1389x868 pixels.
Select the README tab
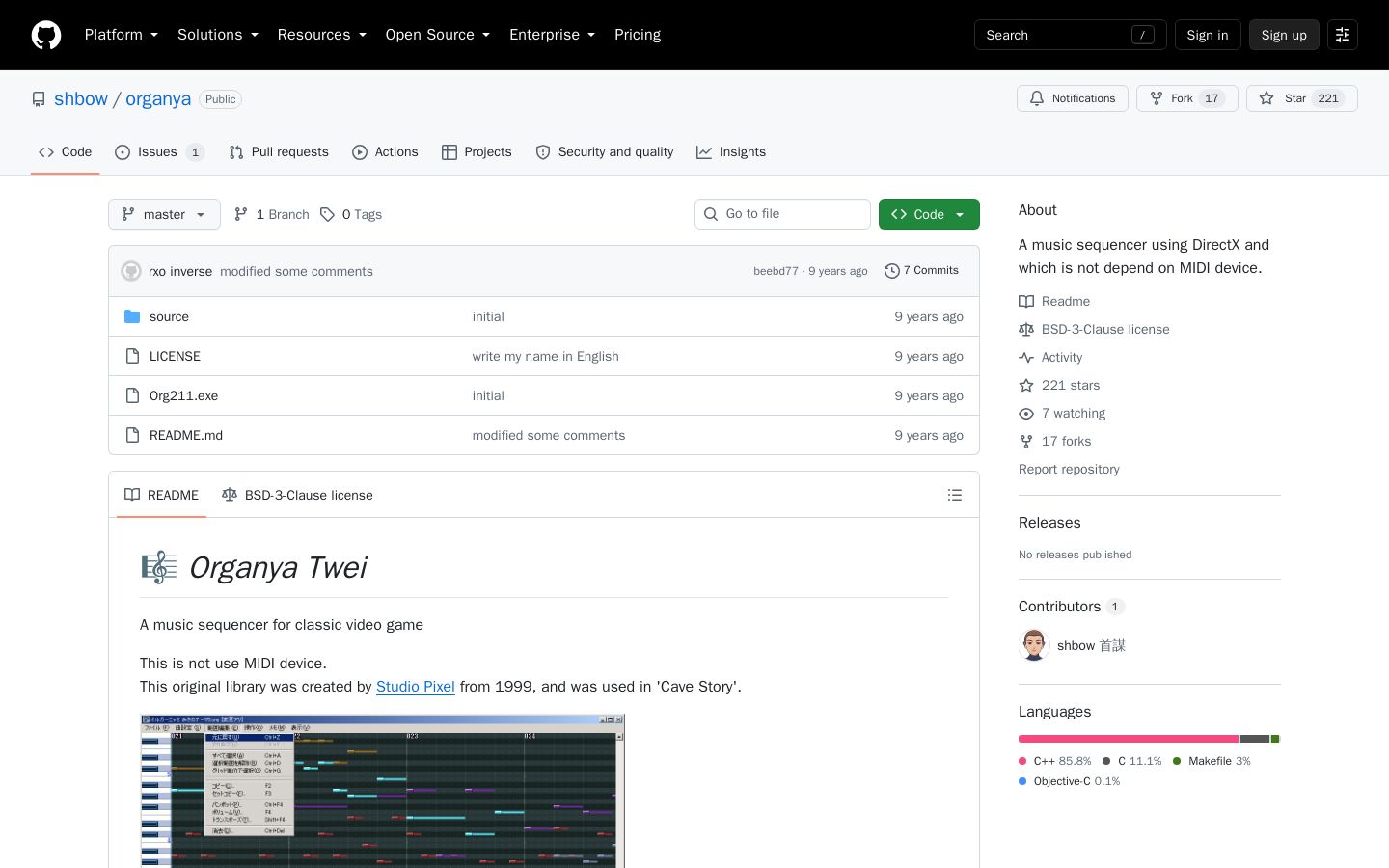point(161,495)
